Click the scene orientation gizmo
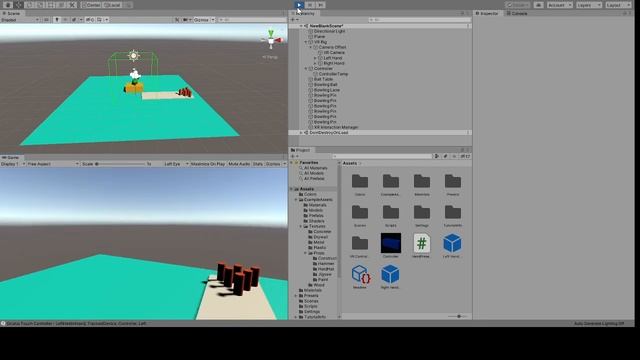Screen dimensions: 640x360 point(271,40)
